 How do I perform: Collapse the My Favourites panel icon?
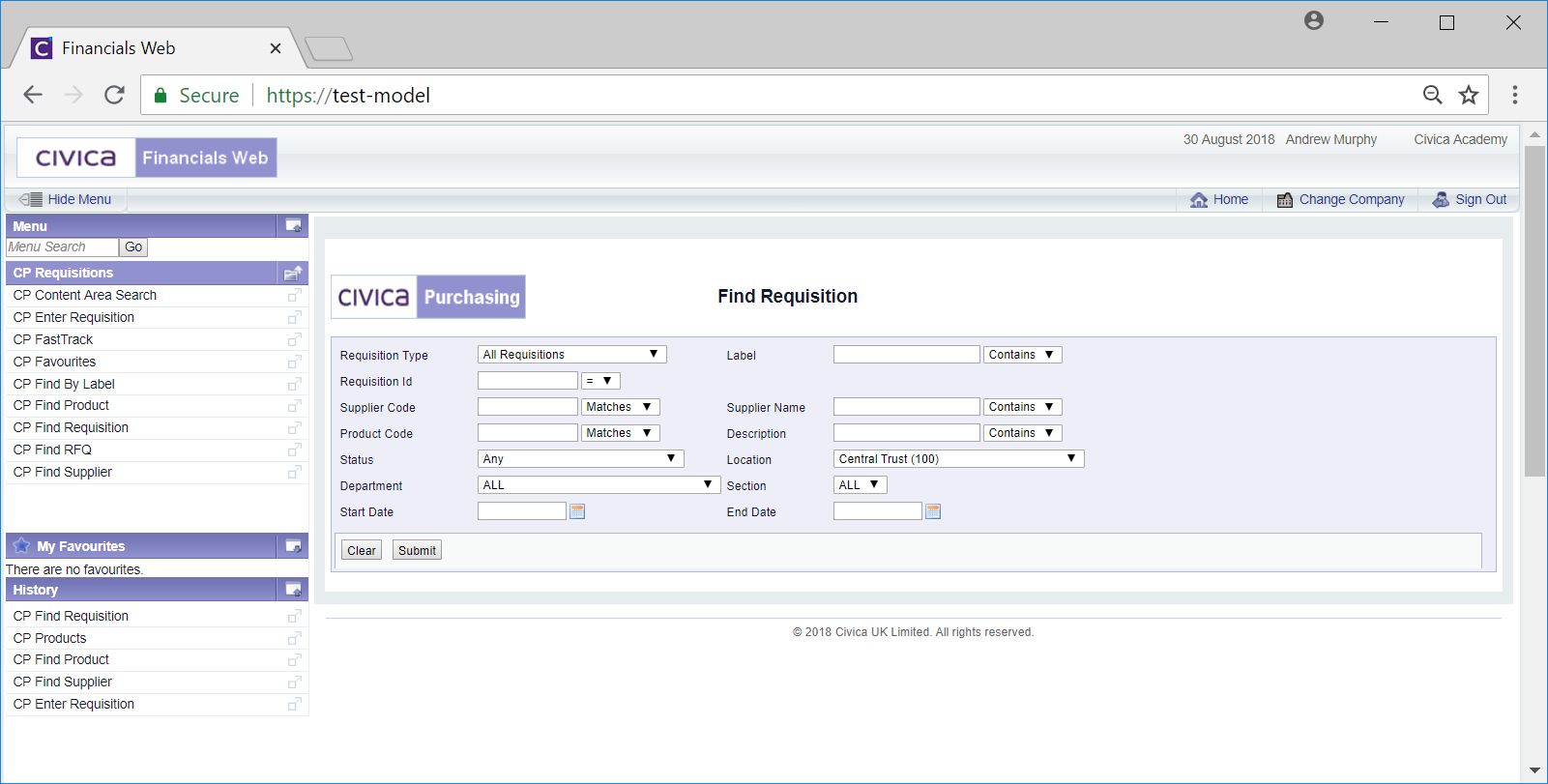click(293, 546)
